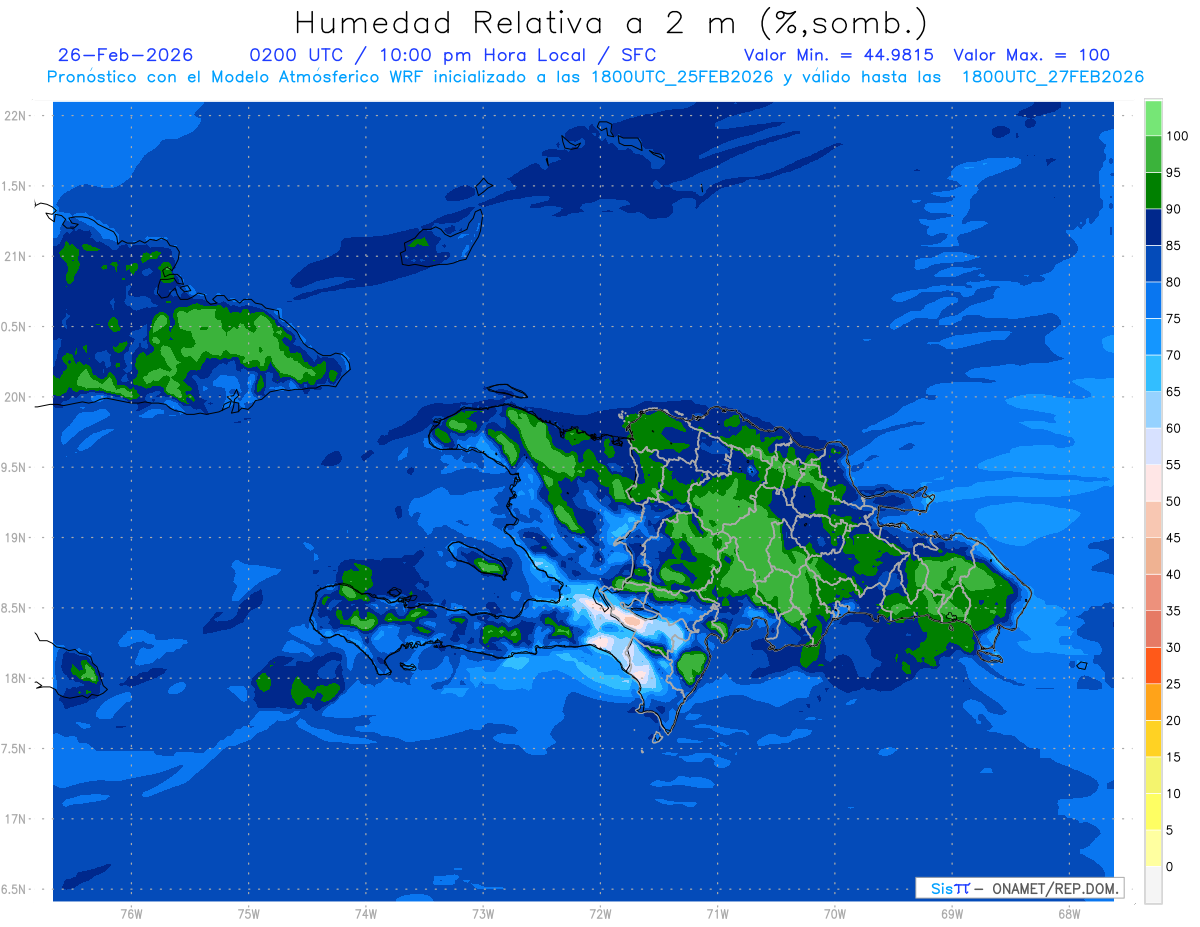Click the legend value '0'

coord(1170,866)
